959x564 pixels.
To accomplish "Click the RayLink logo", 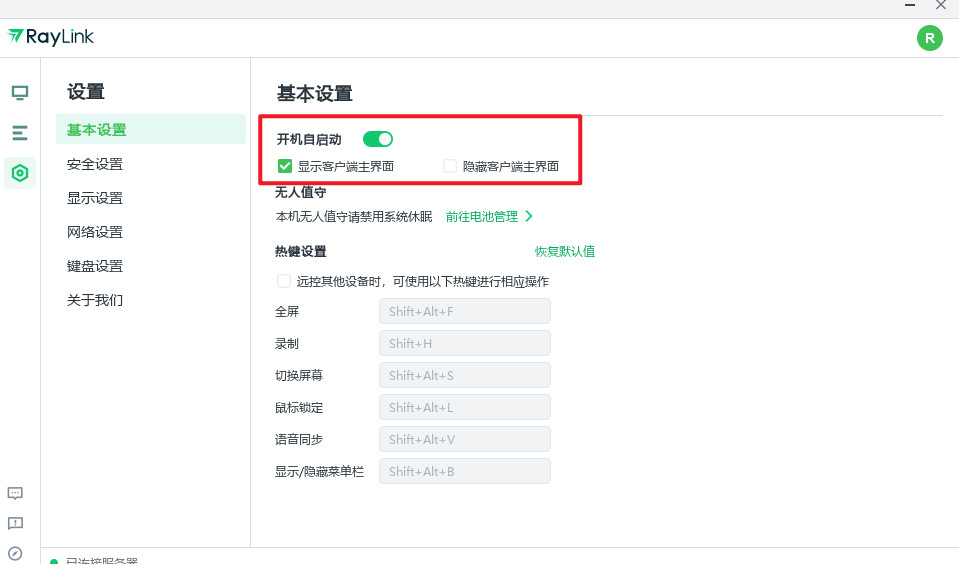I will click(51, 37).
